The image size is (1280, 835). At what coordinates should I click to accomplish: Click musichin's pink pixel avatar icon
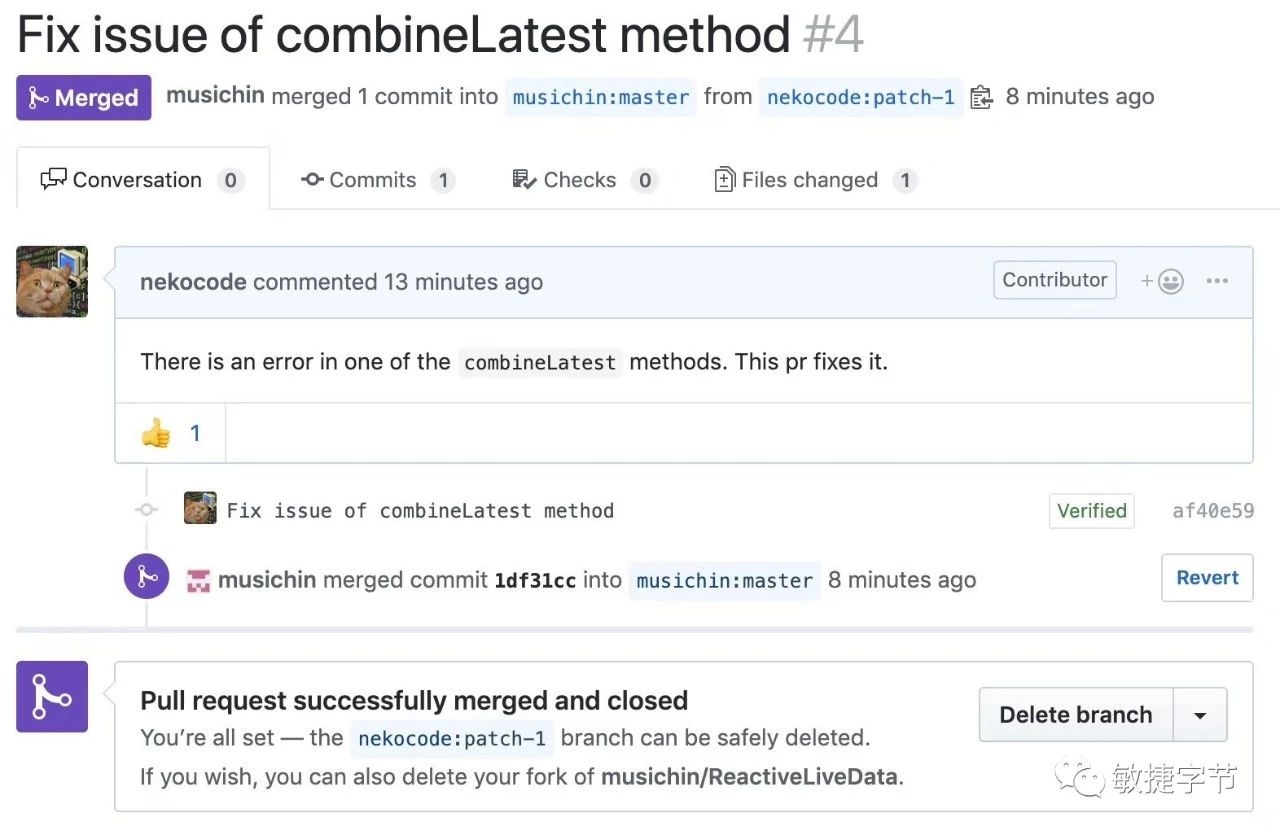[x=198, y=580]
